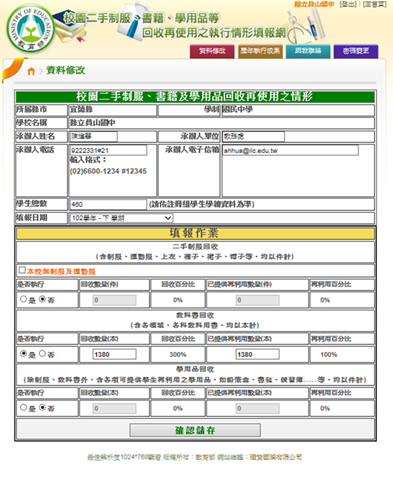
Task: Open the 歷年執行成果 tab
Action: tap(260, 51)
